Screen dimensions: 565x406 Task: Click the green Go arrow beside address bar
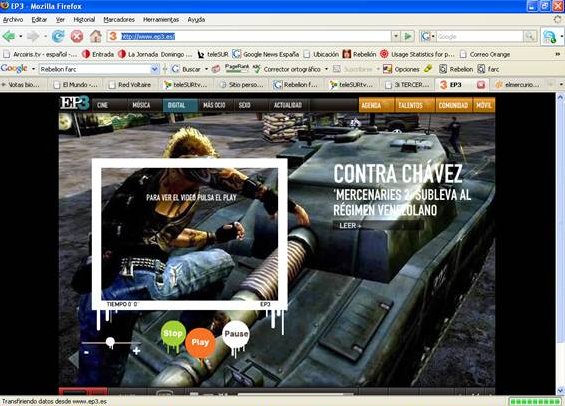click(408, 36)
